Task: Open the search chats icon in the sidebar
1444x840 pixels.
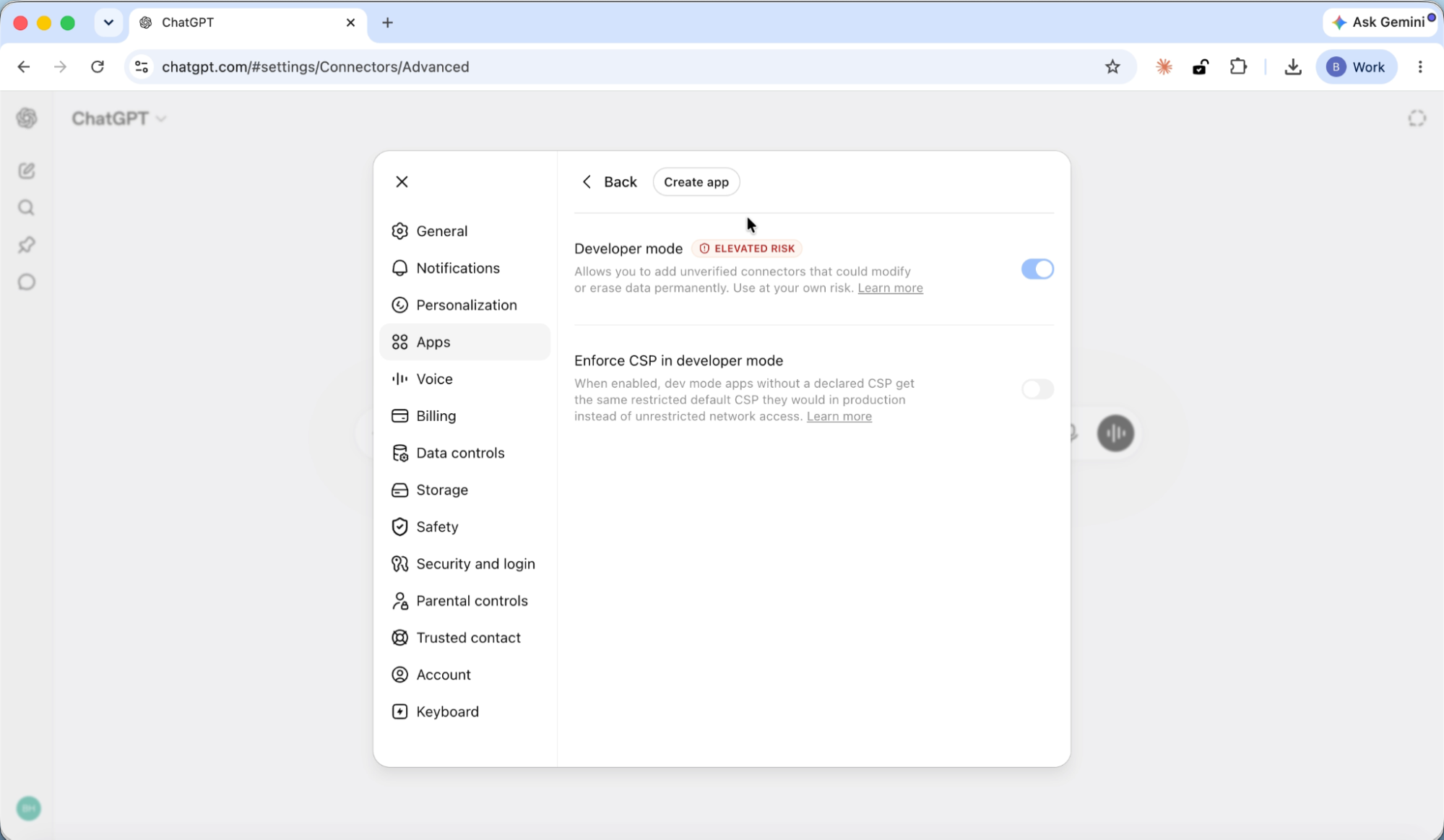Action: 27,208
